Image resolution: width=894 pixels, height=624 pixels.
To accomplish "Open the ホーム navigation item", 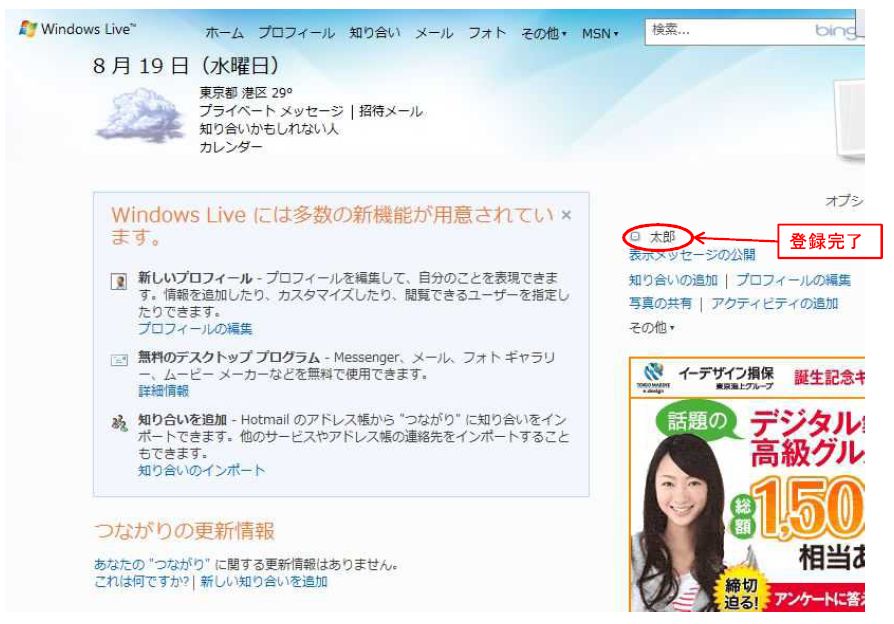I will [x=225, y=33].
